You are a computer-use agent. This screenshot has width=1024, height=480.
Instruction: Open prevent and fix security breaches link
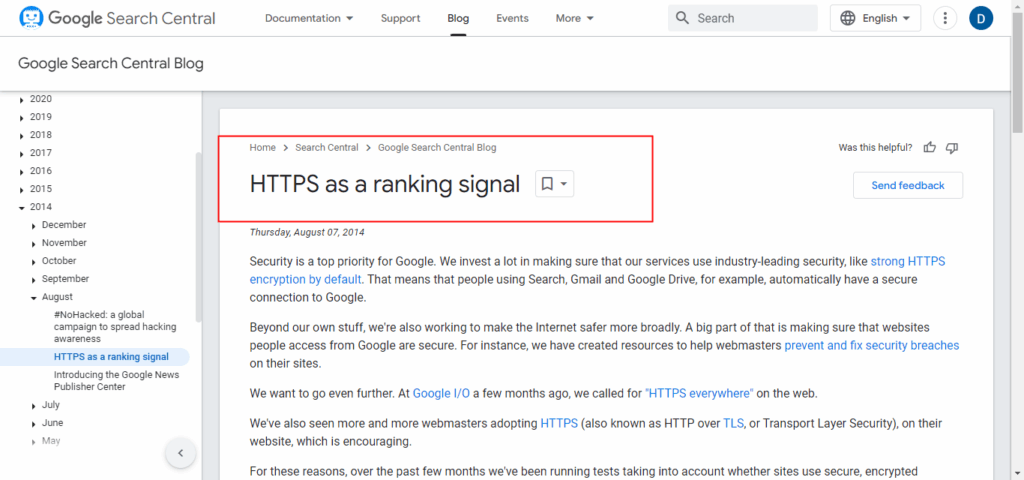871,345
